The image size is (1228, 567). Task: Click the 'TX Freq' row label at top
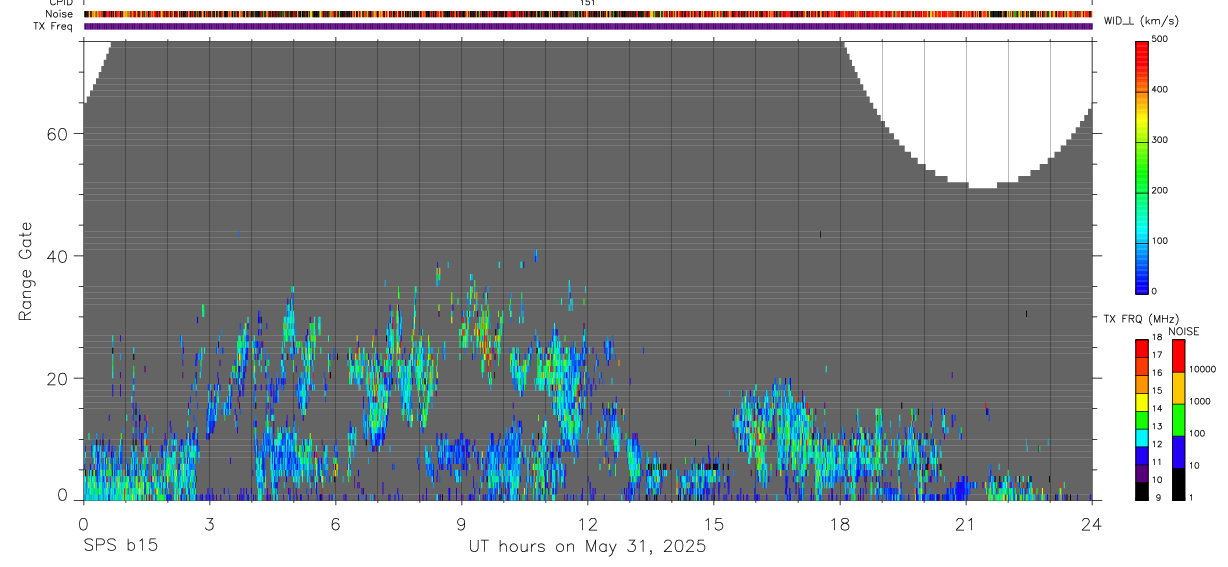click(53, 26)
